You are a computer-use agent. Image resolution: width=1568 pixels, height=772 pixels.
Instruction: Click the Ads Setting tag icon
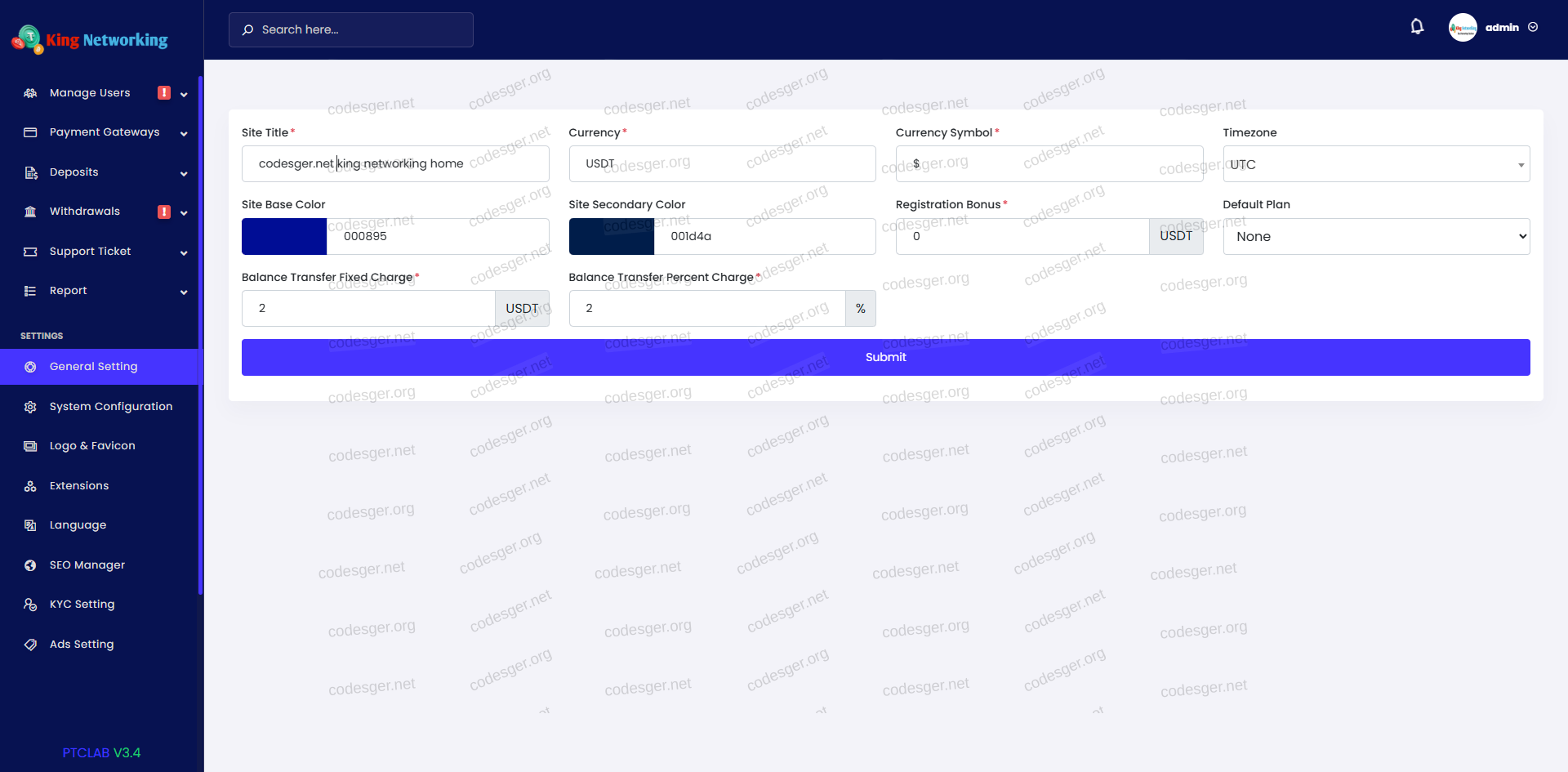point(30,645)
